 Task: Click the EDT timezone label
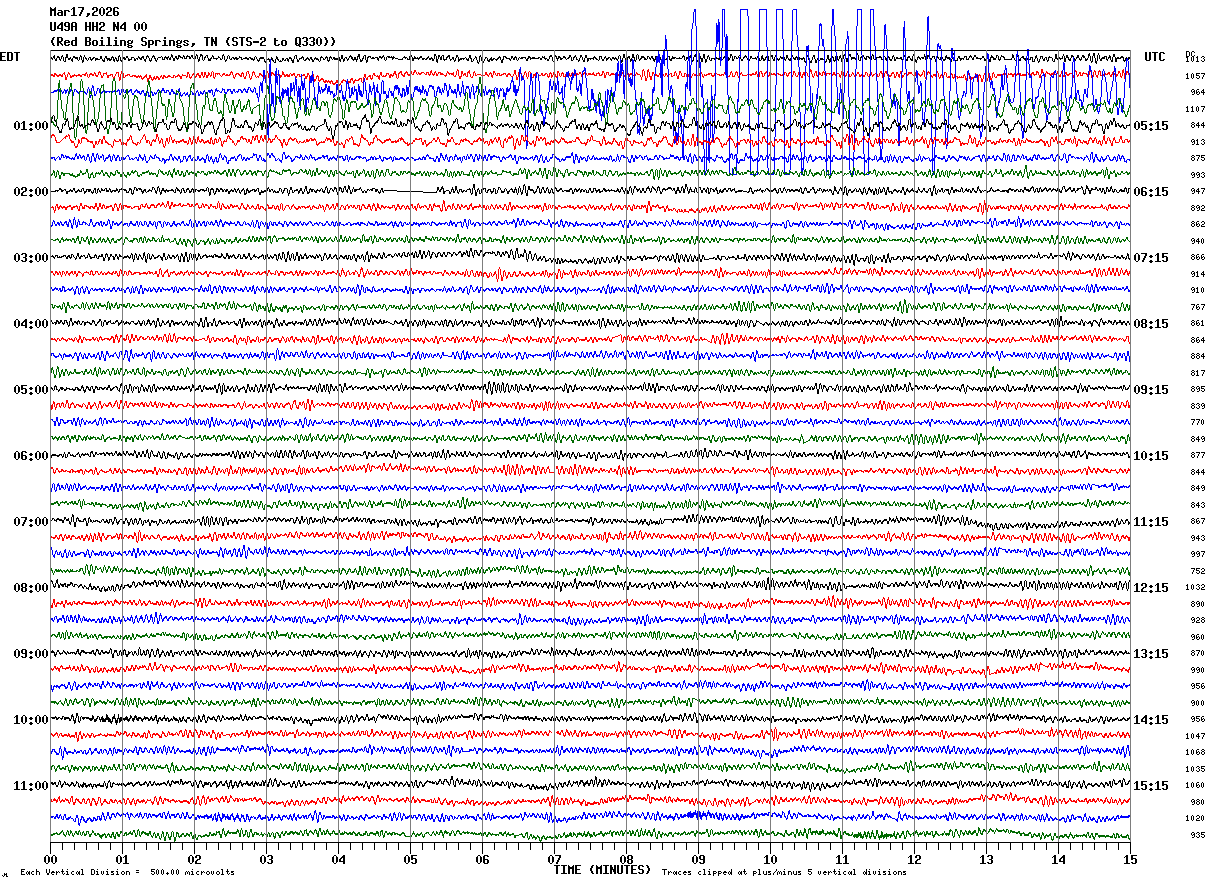(10, 57)
